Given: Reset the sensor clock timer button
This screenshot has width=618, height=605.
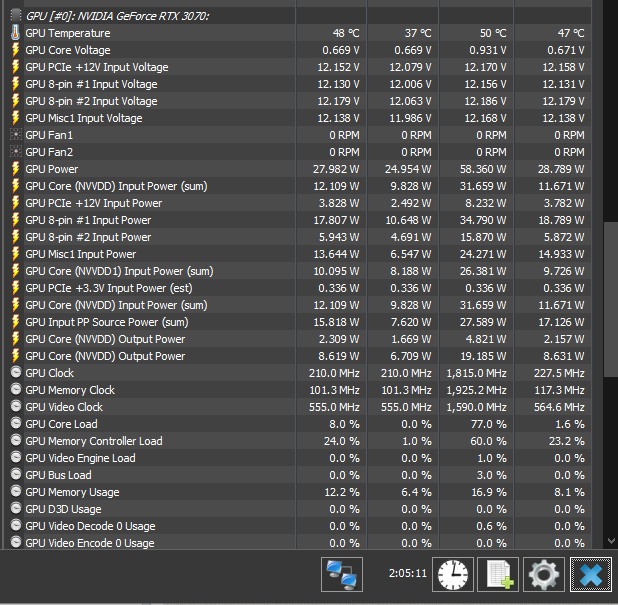Looking at the screenshot, I should click(x=452, y=574).
